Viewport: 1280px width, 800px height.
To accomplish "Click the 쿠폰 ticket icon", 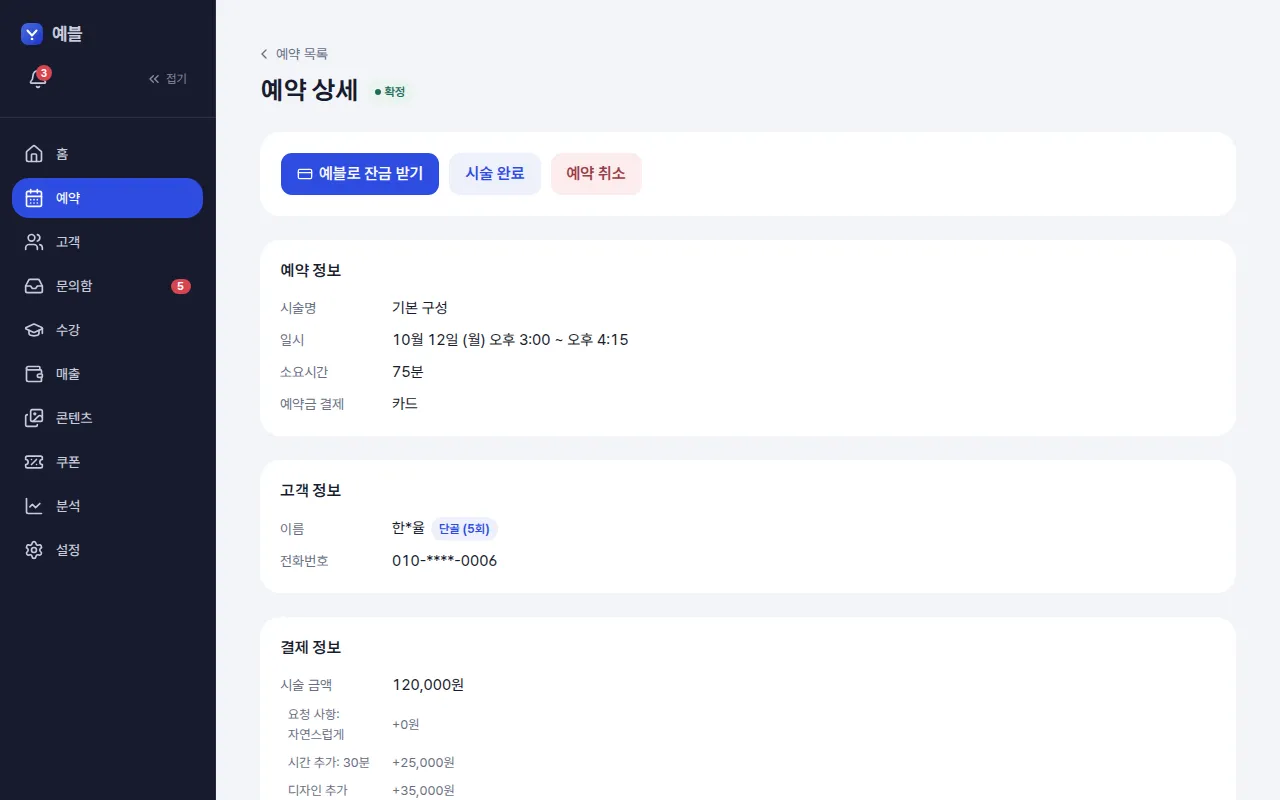I will (x=34, y=462).
